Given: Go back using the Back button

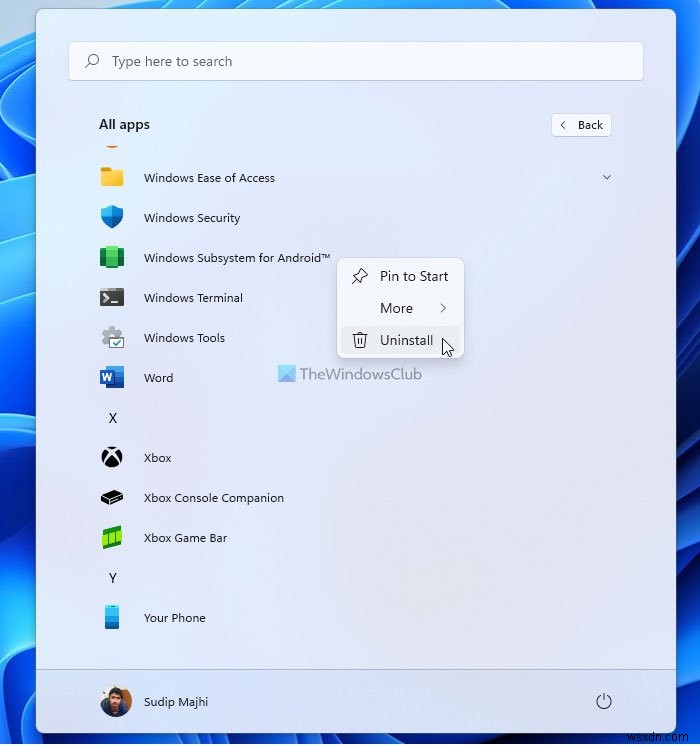Looking at the screenshot, I should pos(581,125).
